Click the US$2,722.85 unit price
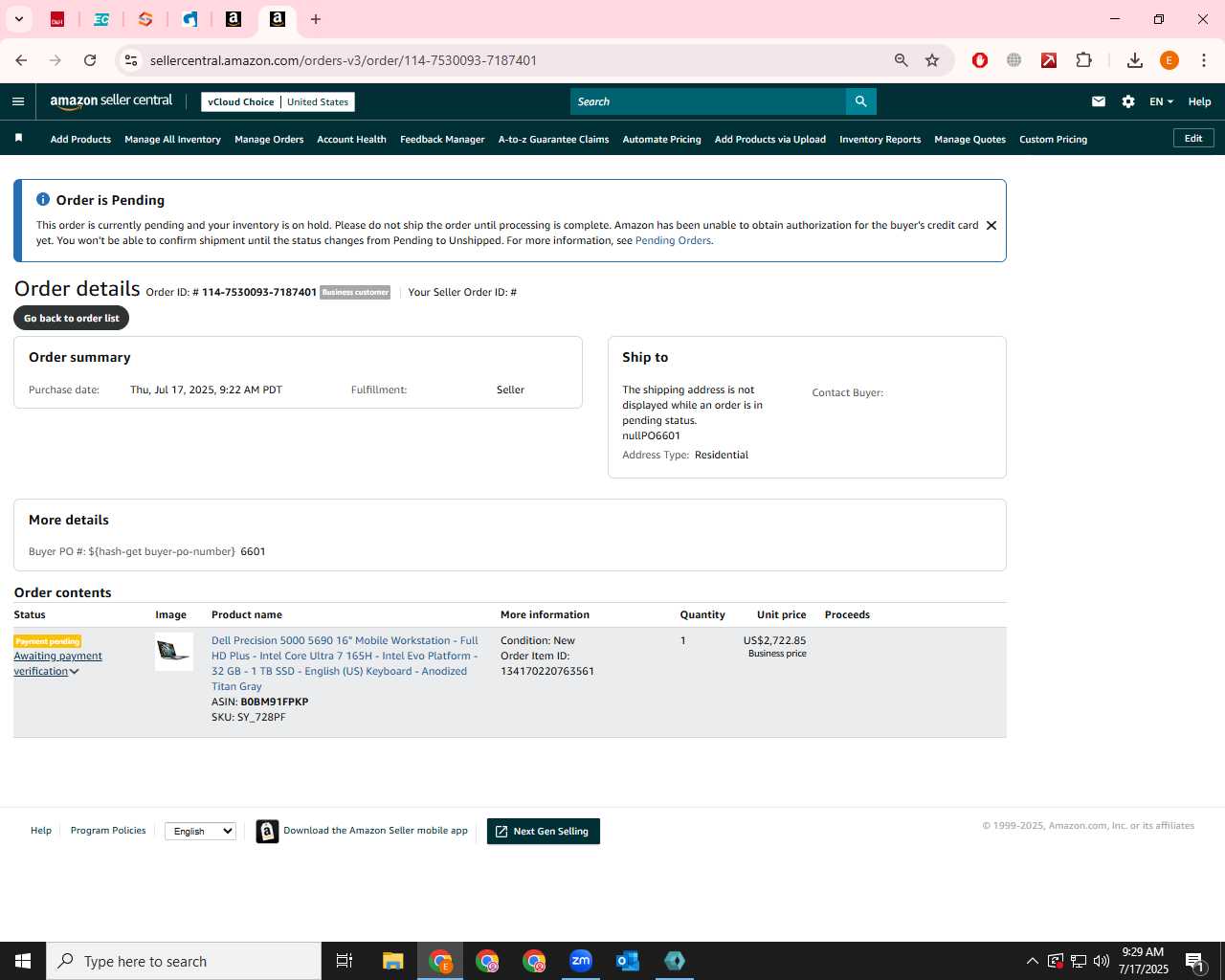 click(774, 641)
